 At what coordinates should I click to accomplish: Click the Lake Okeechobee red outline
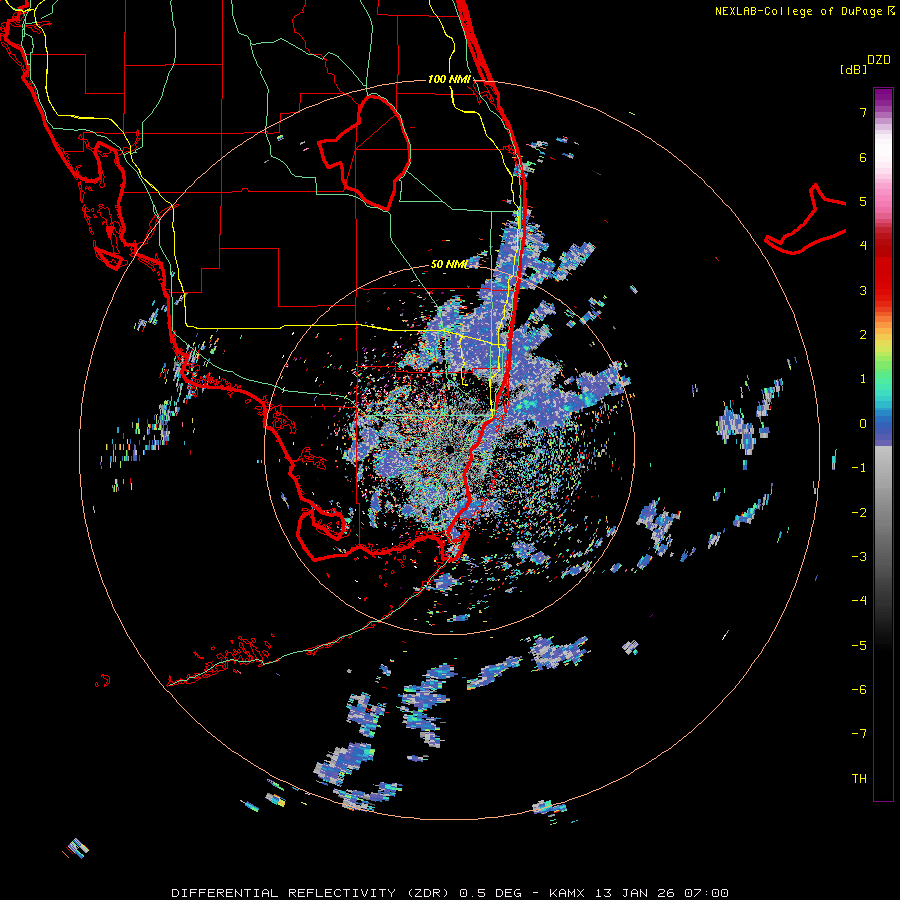click(x=364, y=152)
